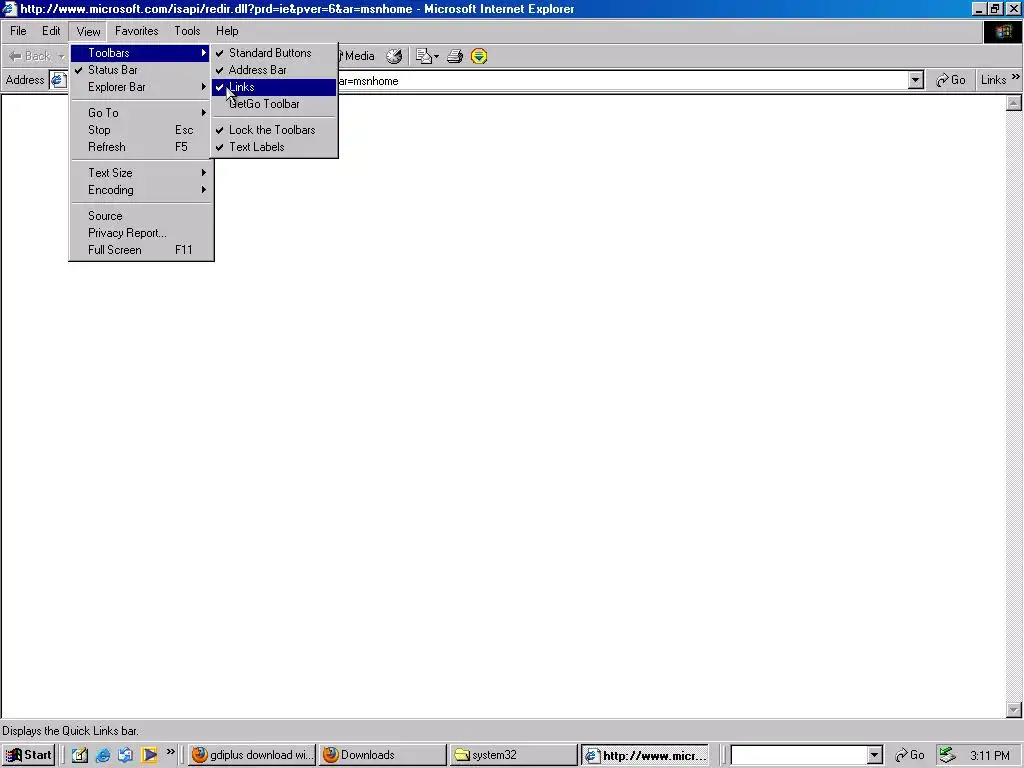Click the Internet Explorer title bar icon

click(9, 9)
